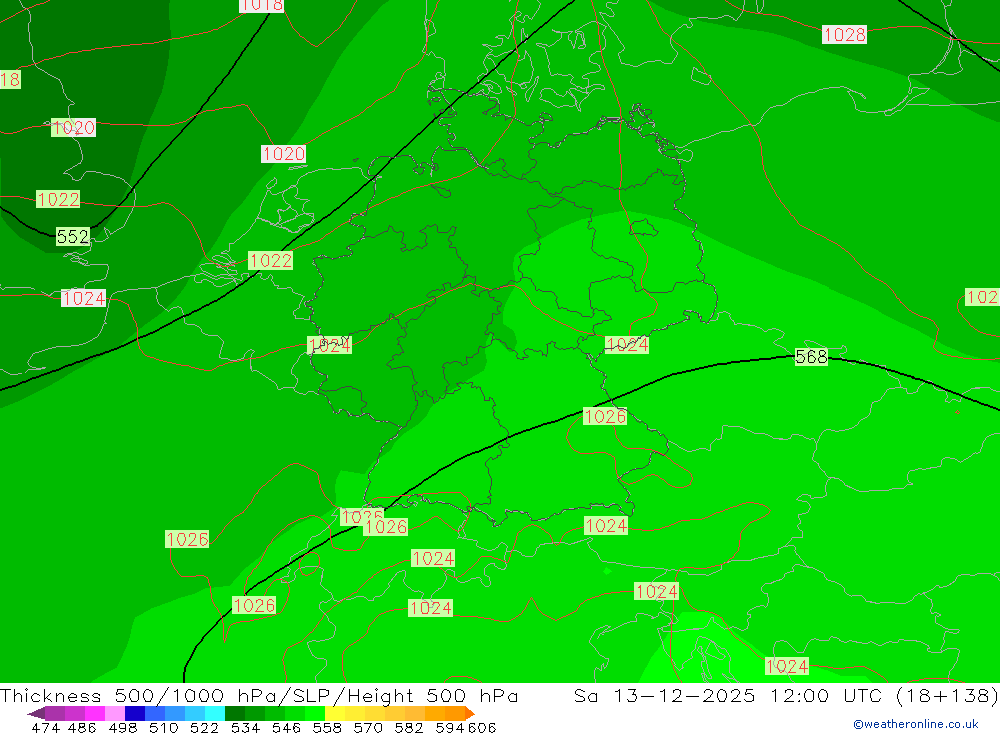The height and width of the screenshot is (733, 1000).
Task: Click the legend value '594'
Action: tap(450, 727)
